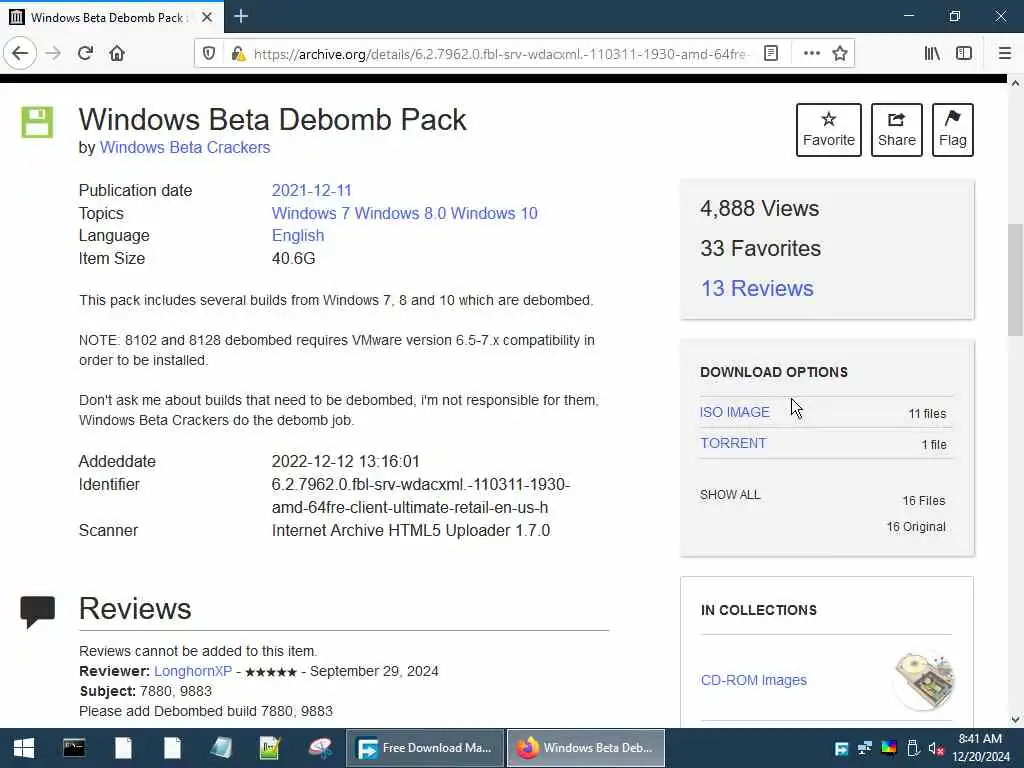The image size is (1024, 768).
Task: Click the 33 Favorites text
Action: point(760,248)
